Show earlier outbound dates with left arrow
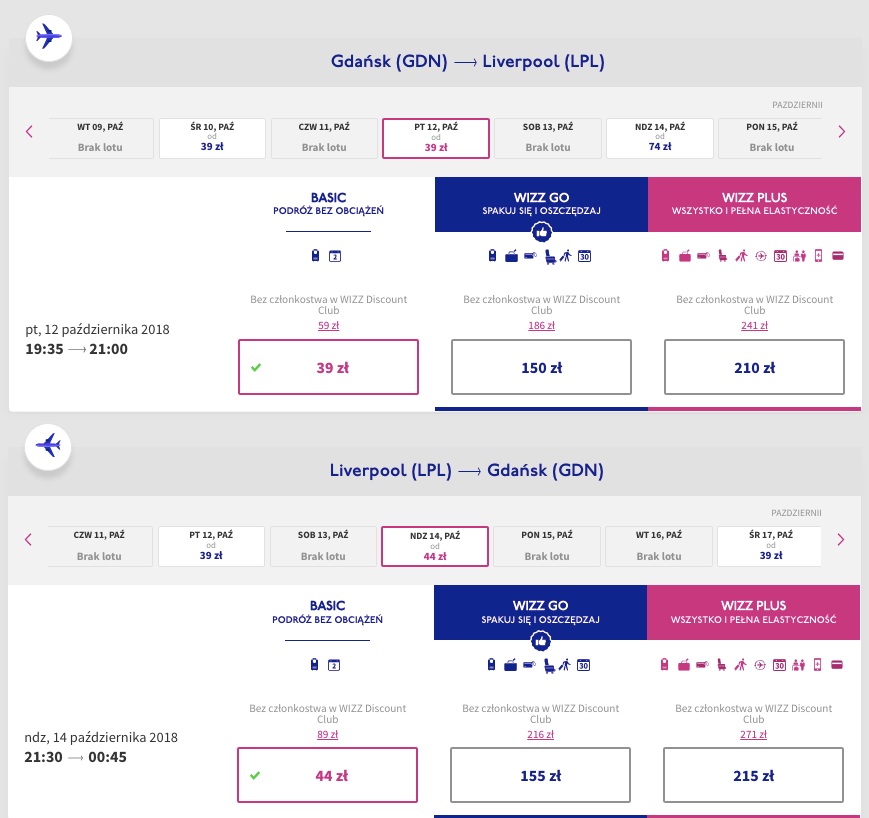The width and height of the screenshot is (869, 818). (x=29, y=131)
